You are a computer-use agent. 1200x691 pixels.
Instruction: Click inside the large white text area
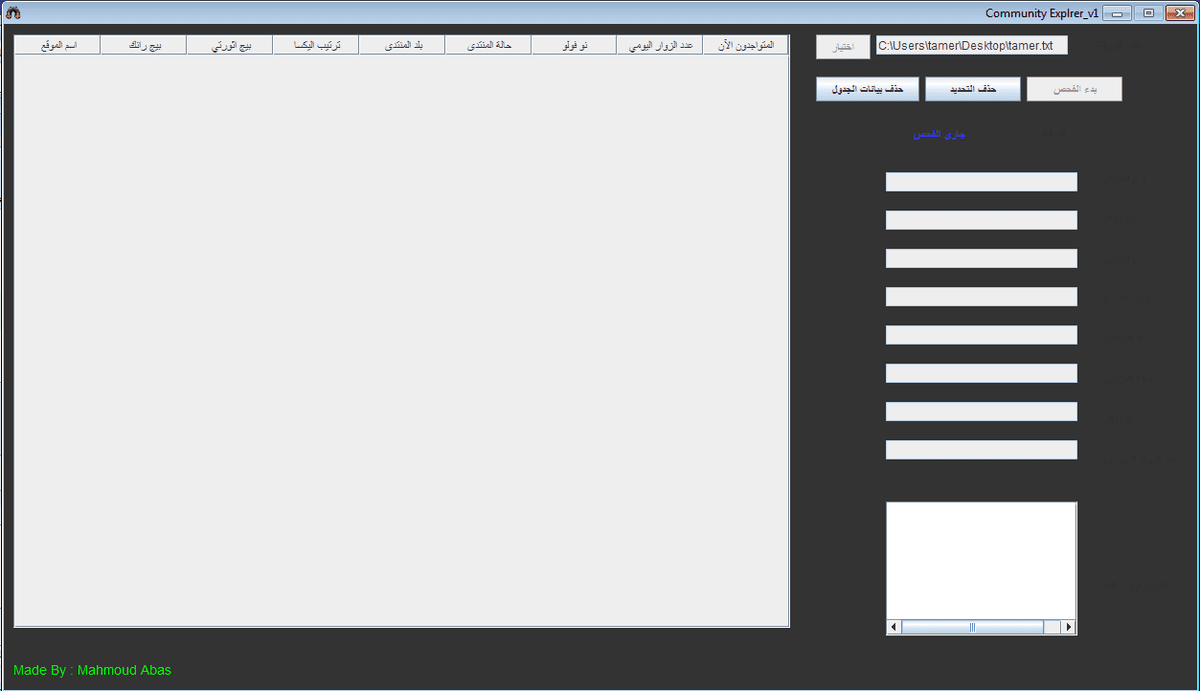tap(981, 560)
